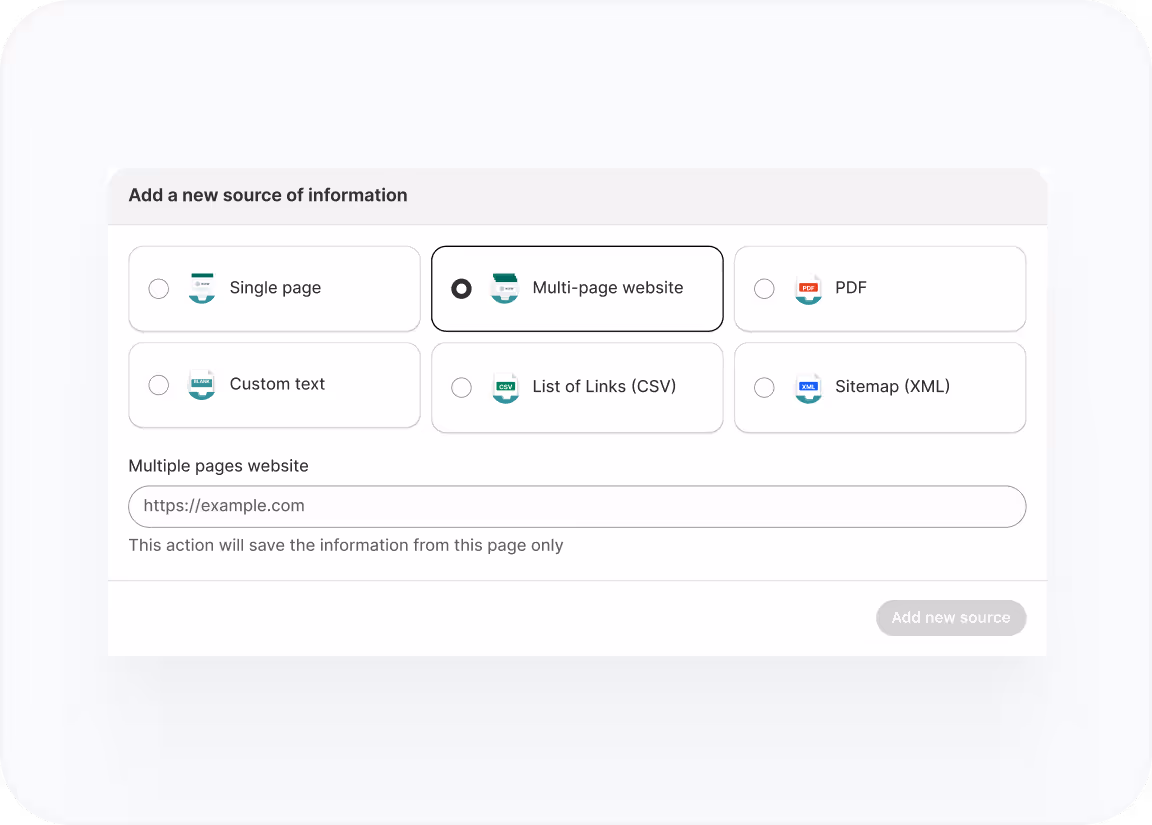1152x825 pixels.
Task: Select the PDF radio button
Action: pyautogui.click(x=764, y=288)
